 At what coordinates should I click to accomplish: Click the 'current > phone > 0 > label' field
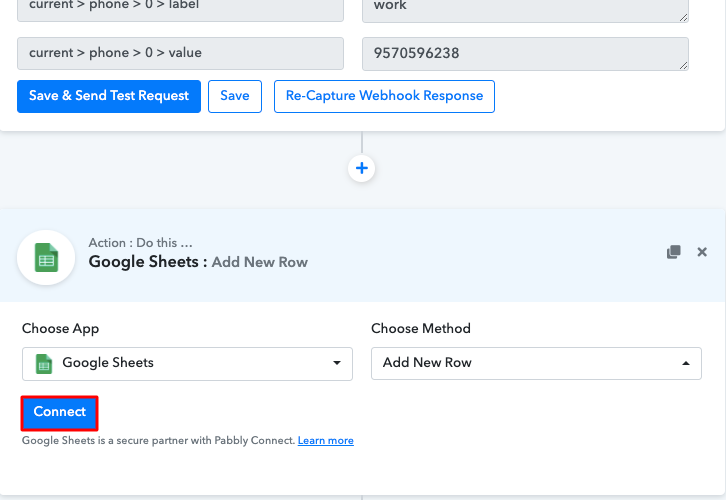(x=180, y=10)
